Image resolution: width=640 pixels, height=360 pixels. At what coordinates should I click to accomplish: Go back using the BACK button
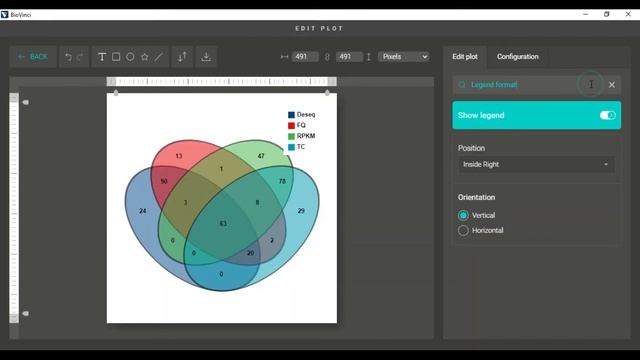(33, 57)
